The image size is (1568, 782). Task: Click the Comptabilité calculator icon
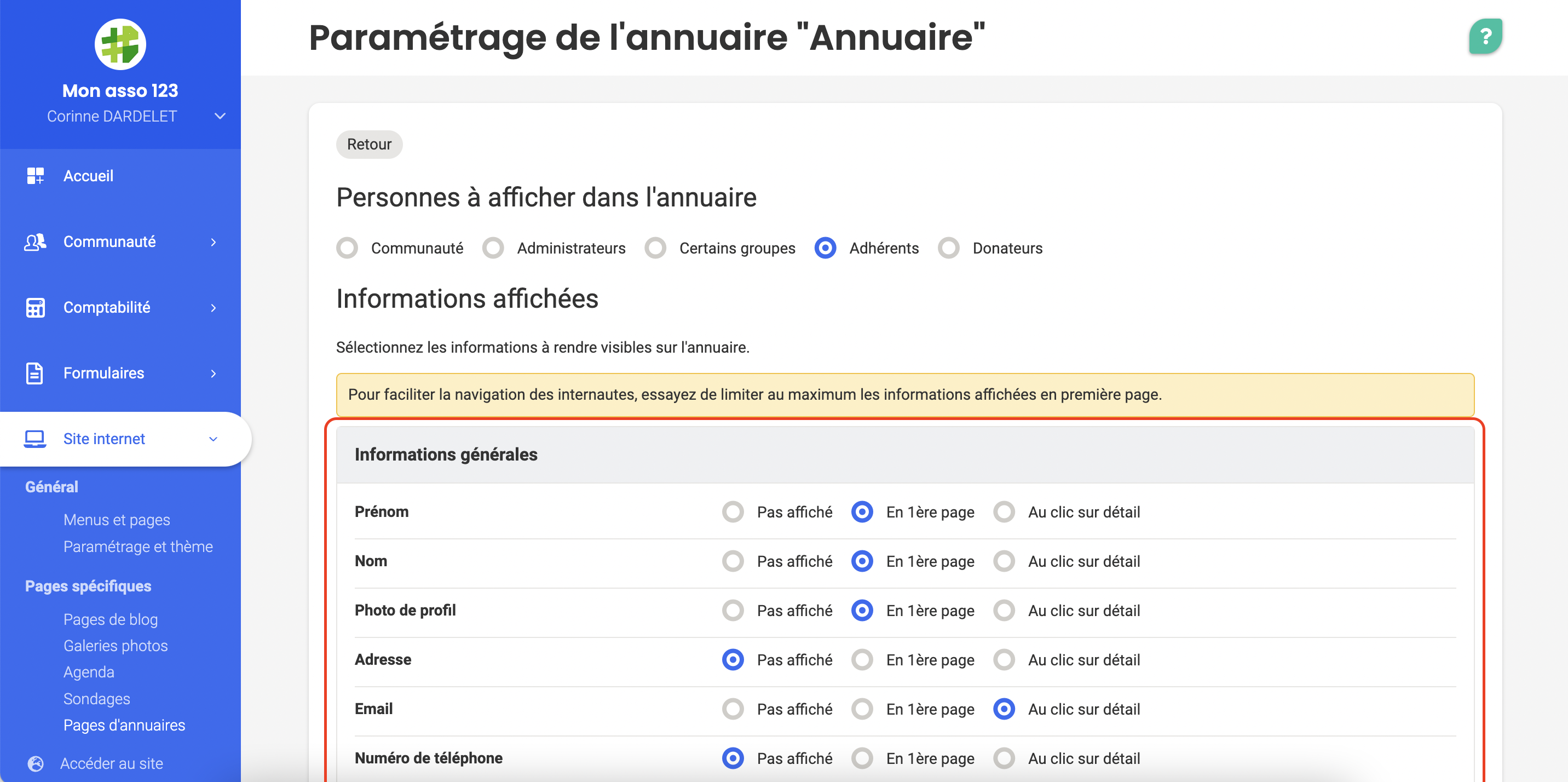coord(35,308)
